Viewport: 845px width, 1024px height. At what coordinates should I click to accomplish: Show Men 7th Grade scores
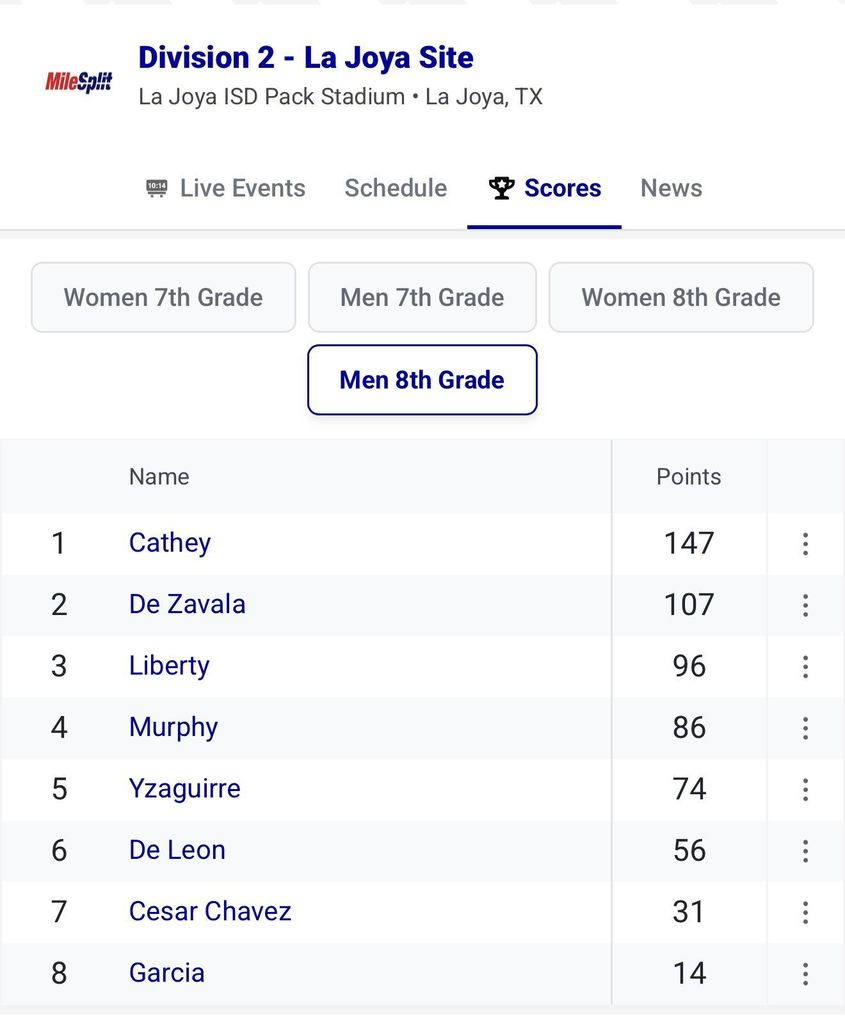pos(422,297)
